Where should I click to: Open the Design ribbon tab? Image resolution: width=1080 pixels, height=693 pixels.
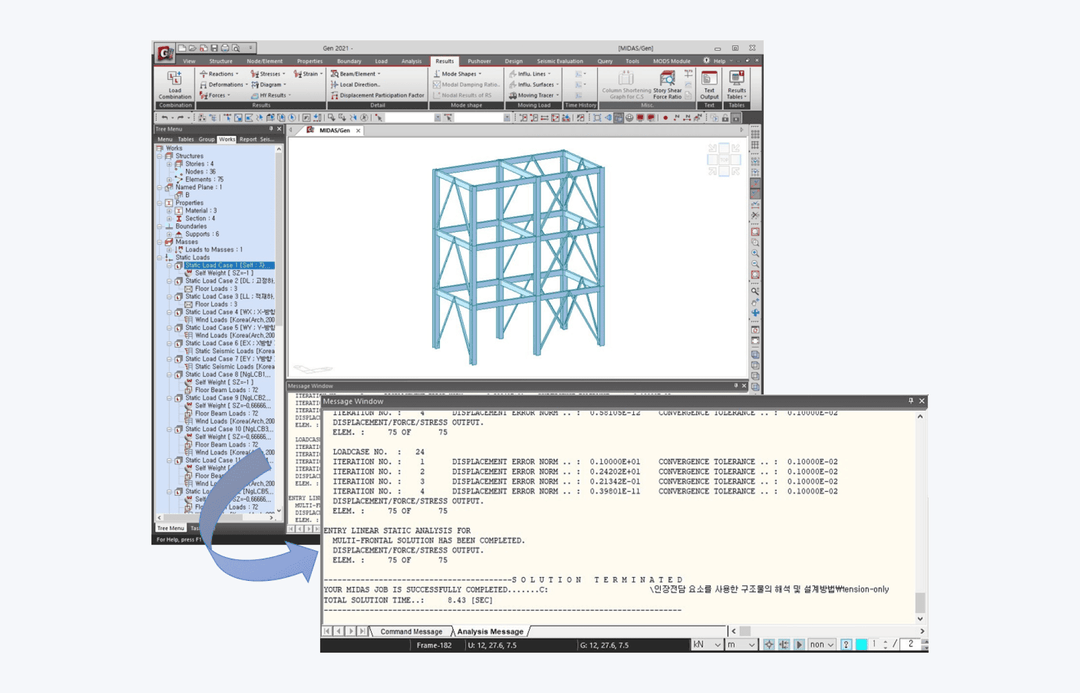(x=514, y=61)
